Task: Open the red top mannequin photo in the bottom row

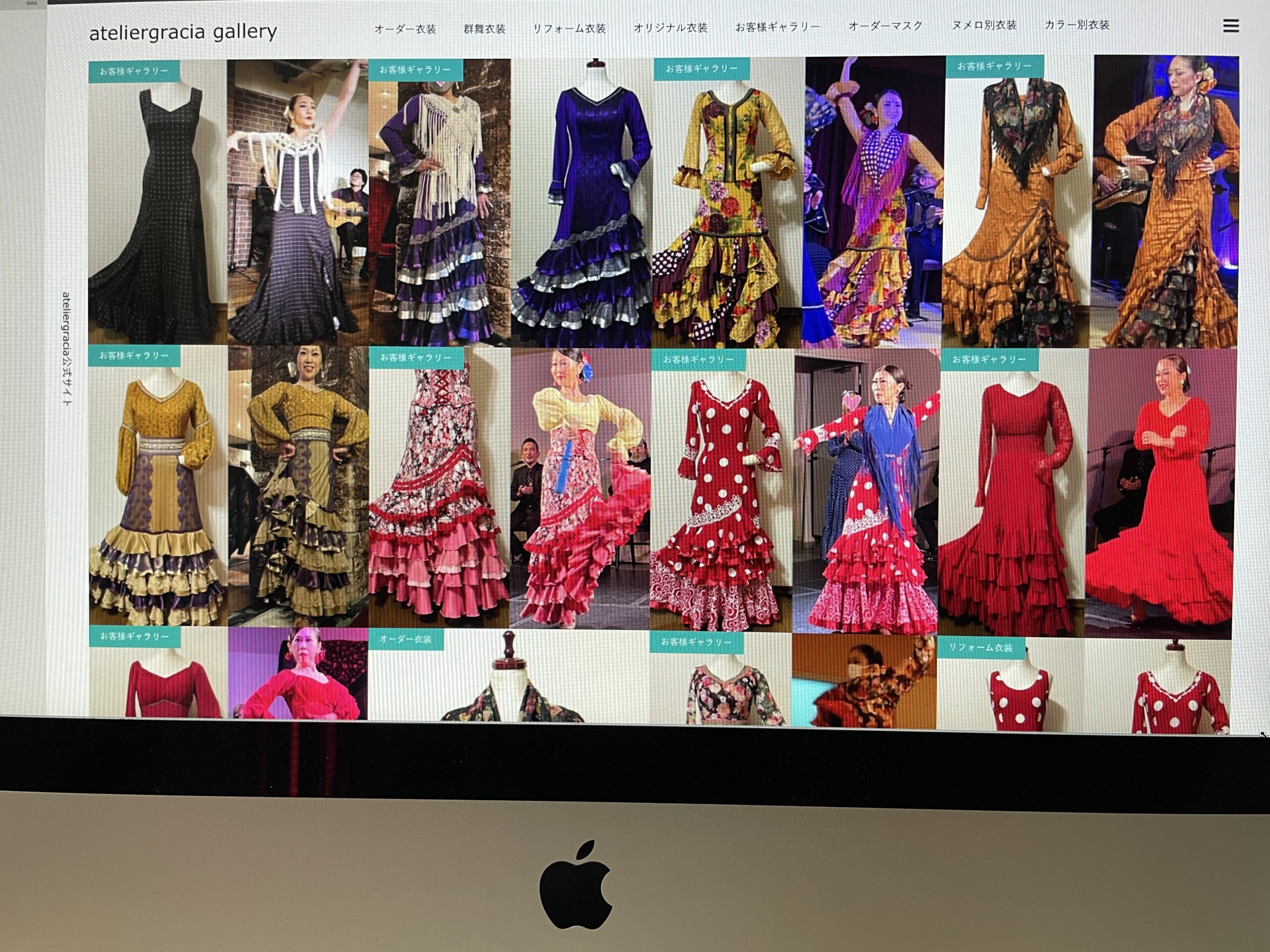Action: point(158,672)
